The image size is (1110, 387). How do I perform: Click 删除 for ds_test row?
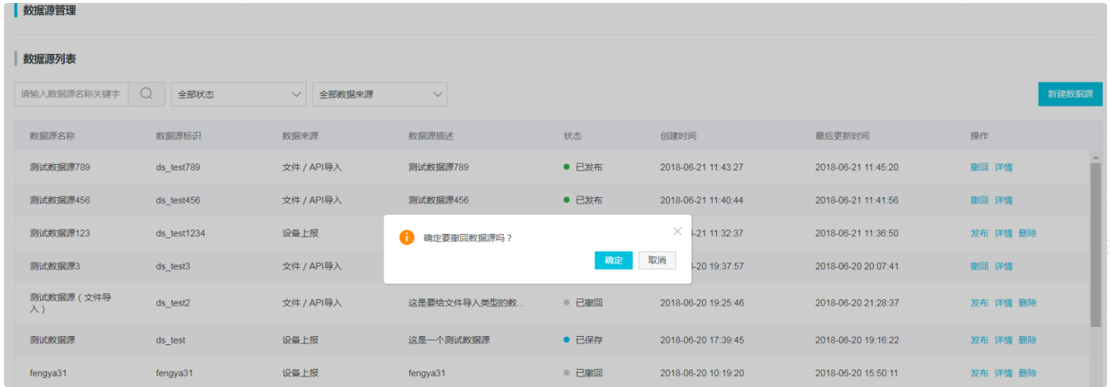[1027, 340]
